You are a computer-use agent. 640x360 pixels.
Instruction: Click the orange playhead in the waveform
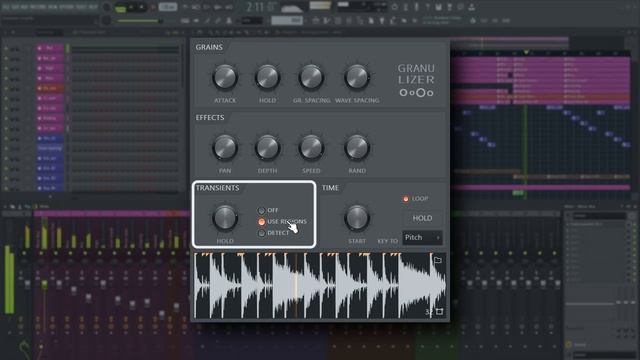[x=296, y=285]
